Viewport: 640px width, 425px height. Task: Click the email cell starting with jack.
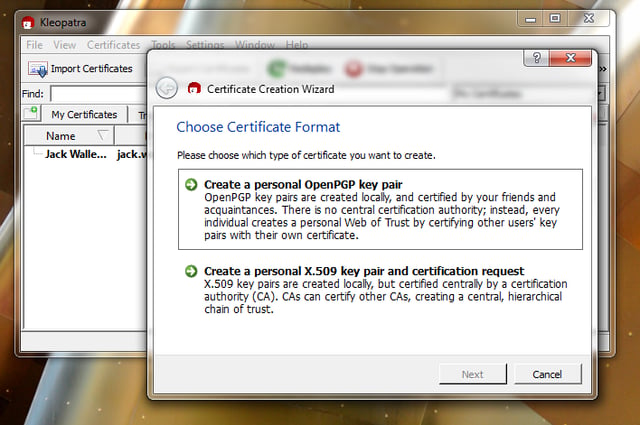coord(131,154)
